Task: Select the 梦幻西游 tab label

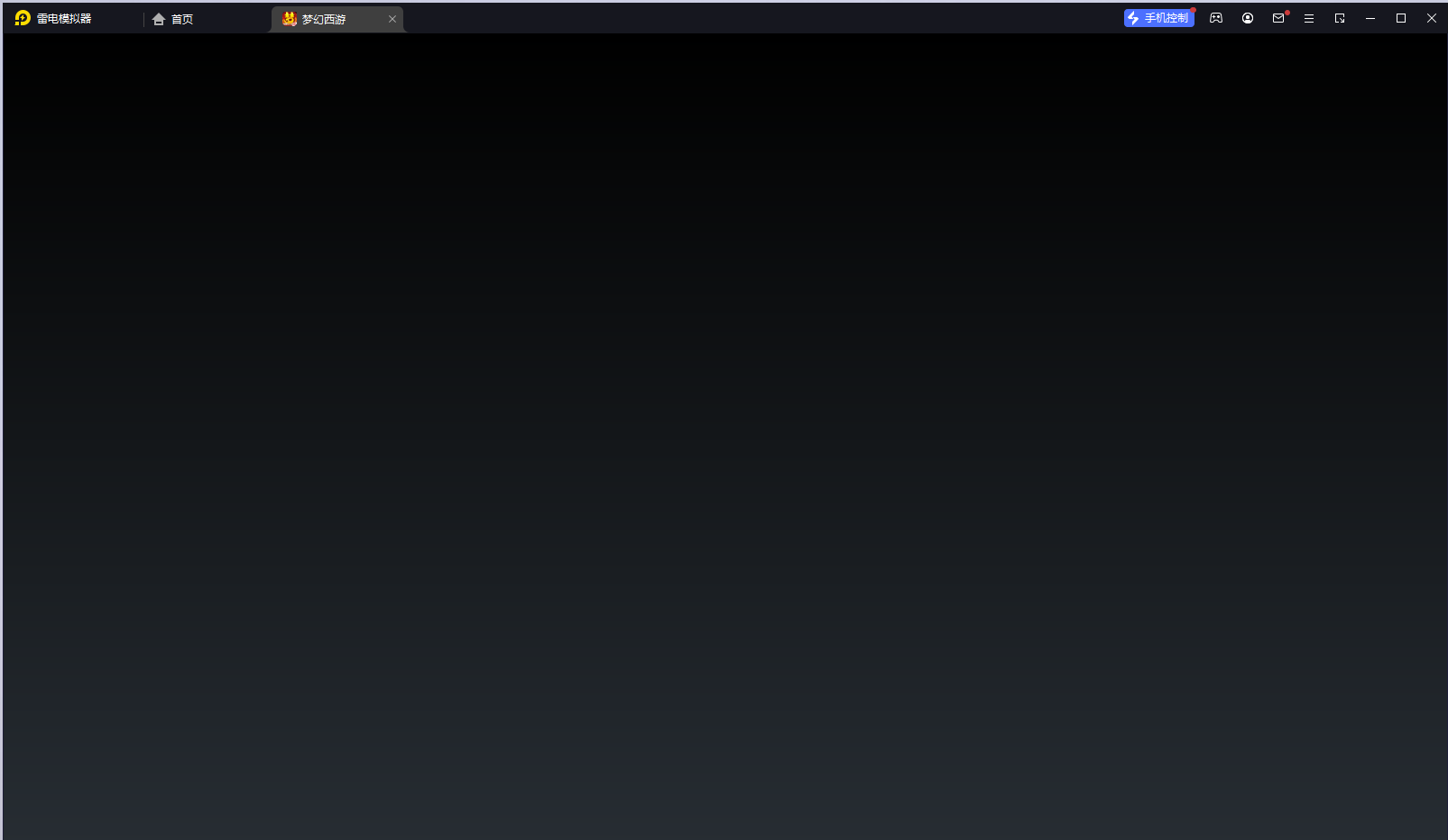Action: [x=324, y=19]
